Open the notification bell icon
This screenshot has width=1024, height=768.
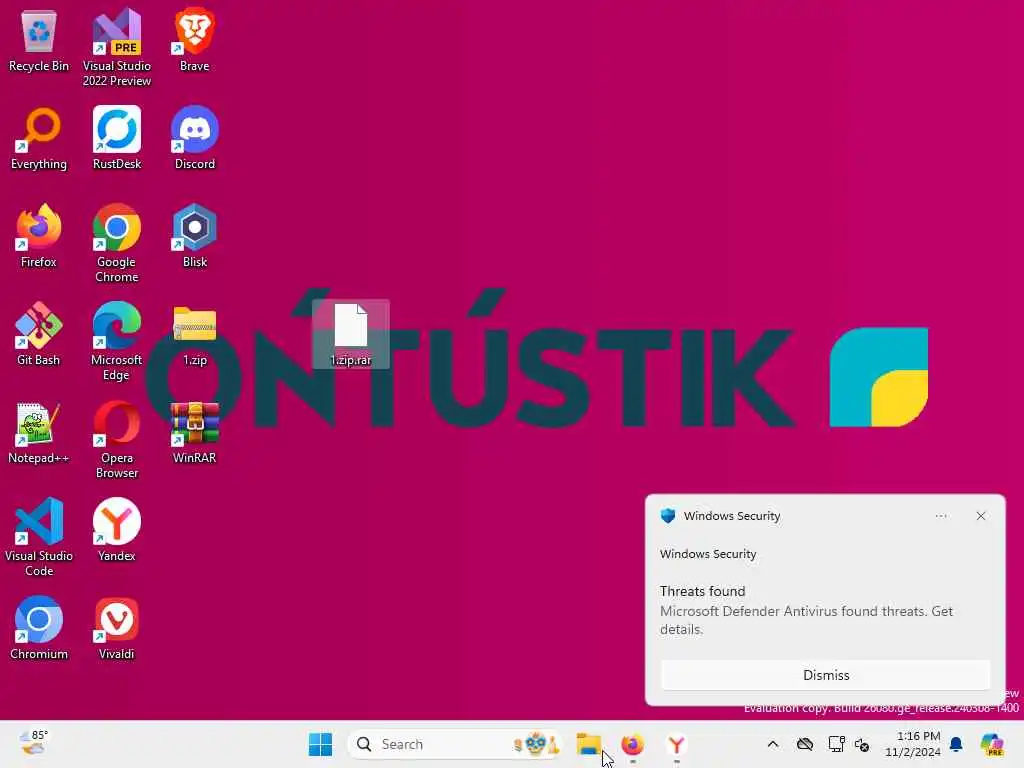[x=956, y=744]
